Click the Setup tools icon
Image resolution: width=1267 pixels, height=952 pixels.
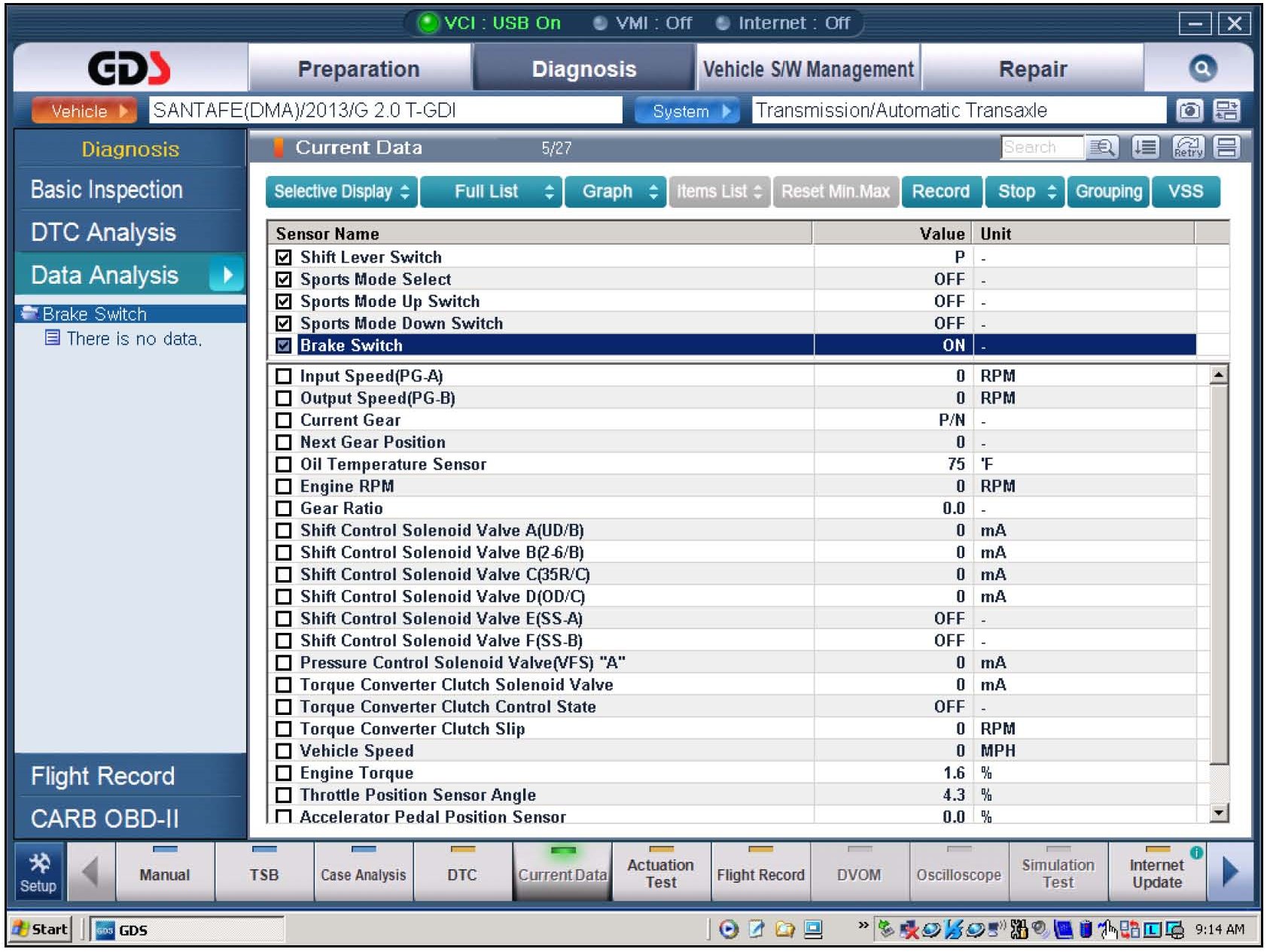38,873
